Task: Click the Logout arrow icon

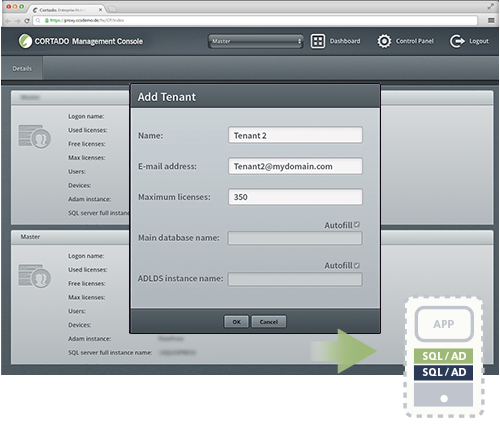Action: pyautogui.click(x=457, y=41)
